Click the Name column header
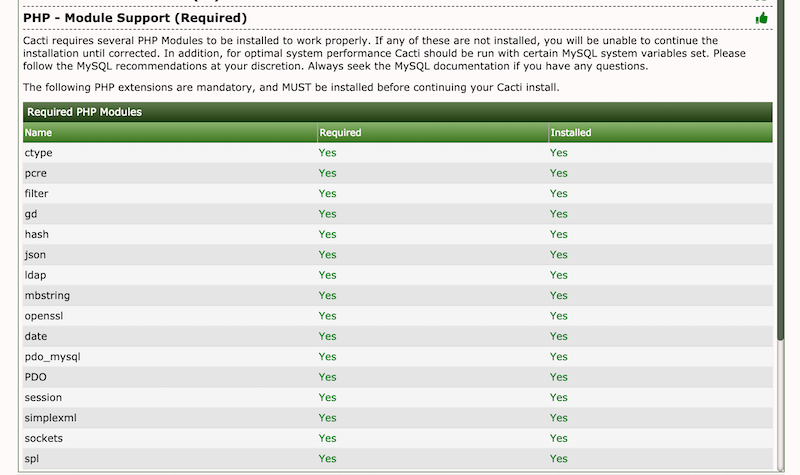Image resolution: width=800 pixels, height=475 pixels. point(38,133)
